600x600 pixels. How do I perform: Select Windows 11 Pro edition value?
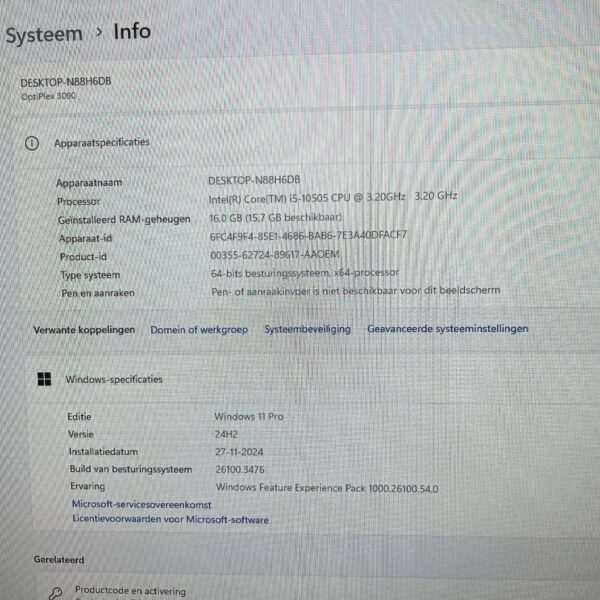coord(249,416)
